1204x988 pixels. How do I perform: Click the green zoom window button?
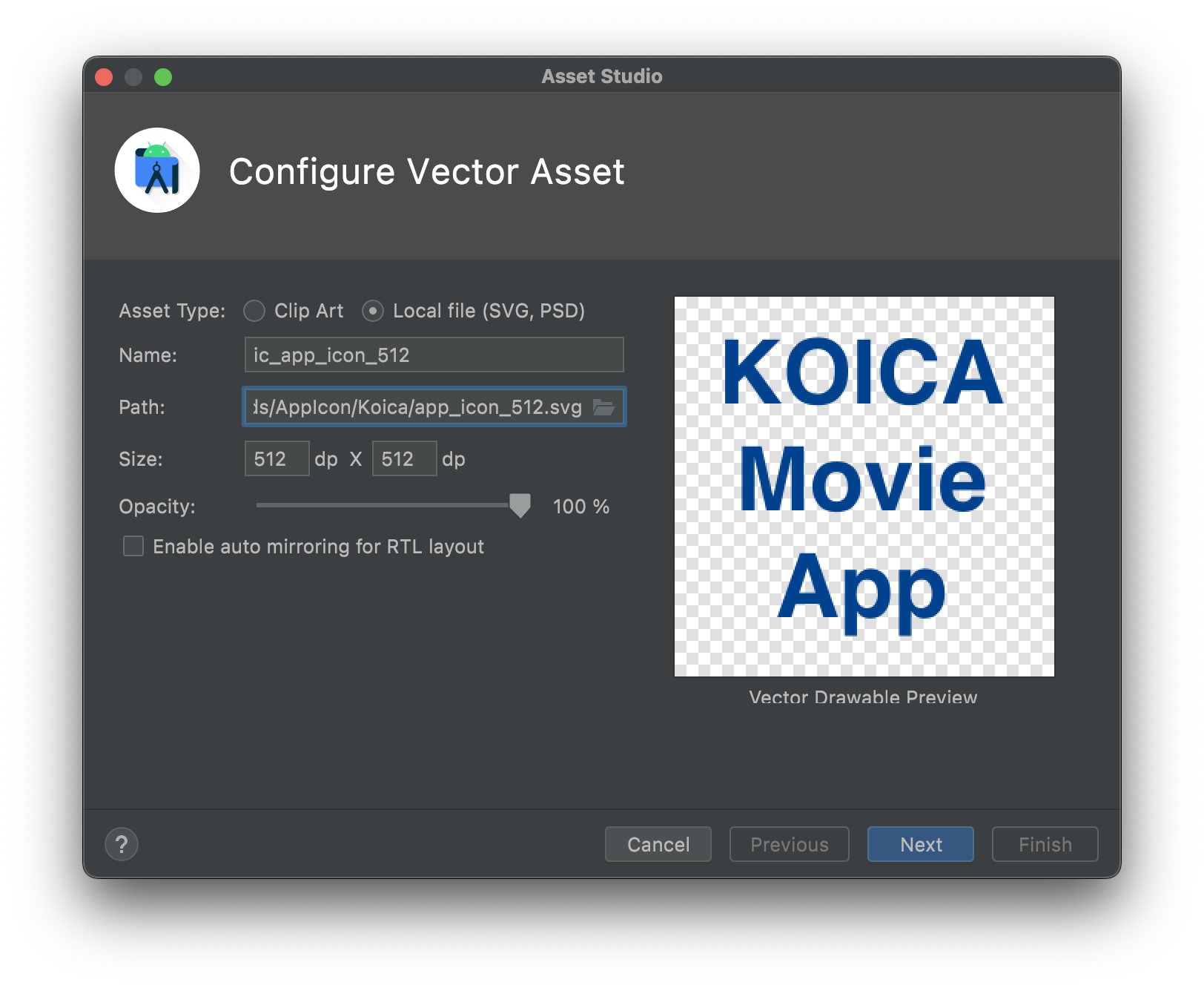(x=163, y=77)
